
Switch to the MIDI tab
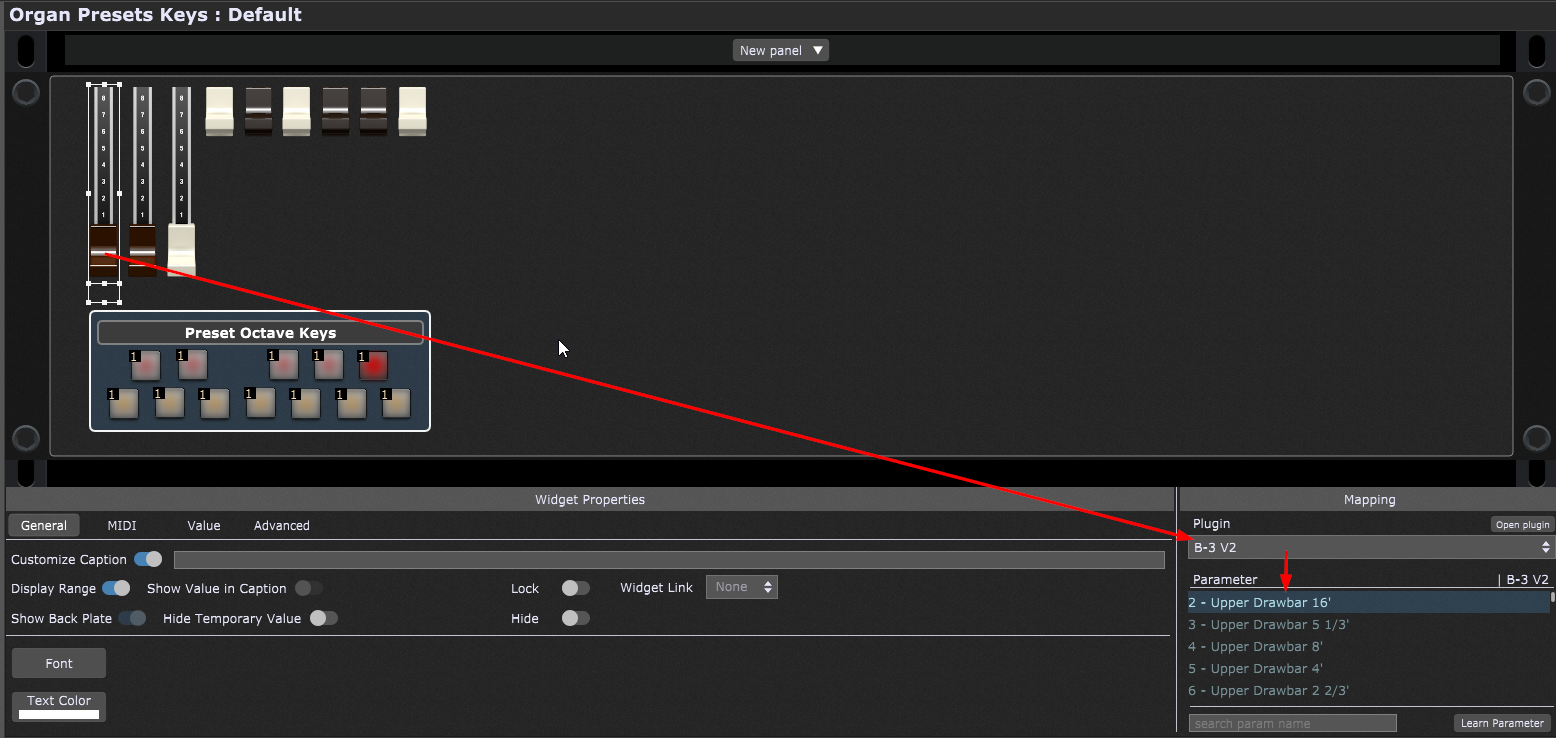(x=122, y=525)
